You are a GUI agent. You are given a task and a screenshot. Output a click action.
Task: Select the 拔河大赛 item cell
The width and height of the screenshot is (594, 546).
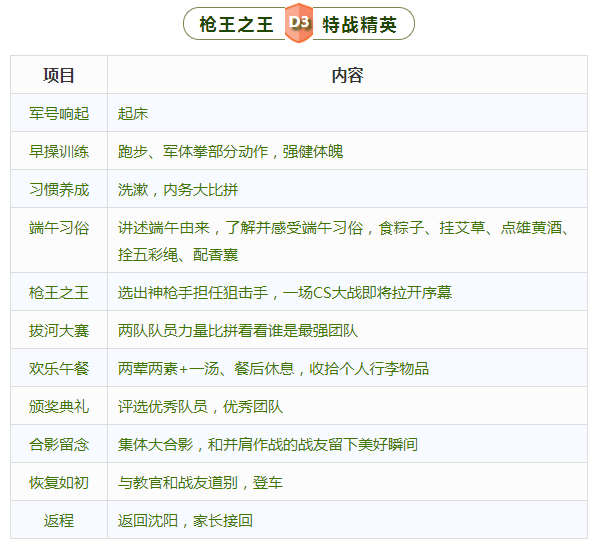(59, 330)
